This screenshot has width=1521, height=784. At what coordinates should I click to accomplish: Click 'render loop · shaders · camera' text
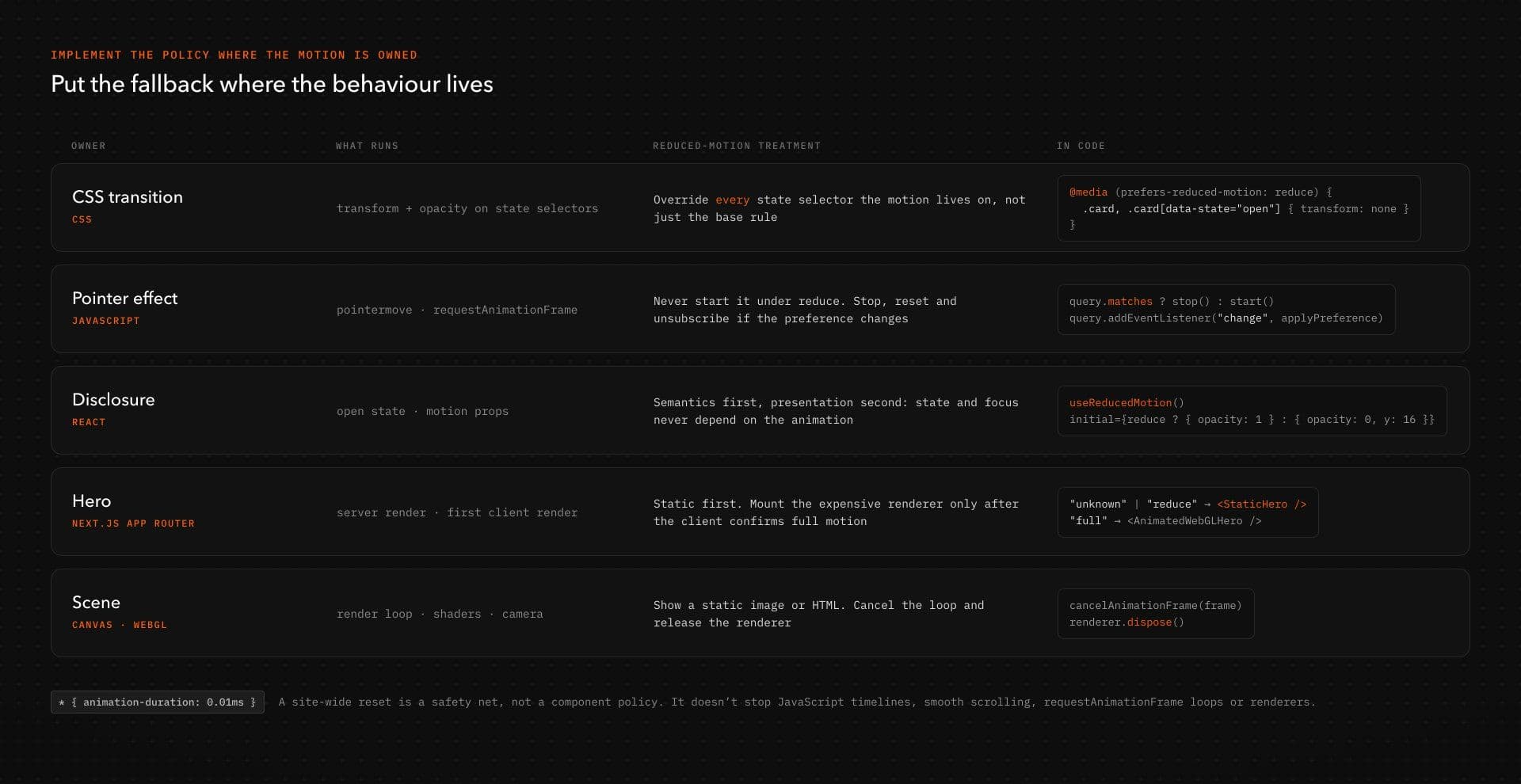pyautogui.click(x=440, y=614)
